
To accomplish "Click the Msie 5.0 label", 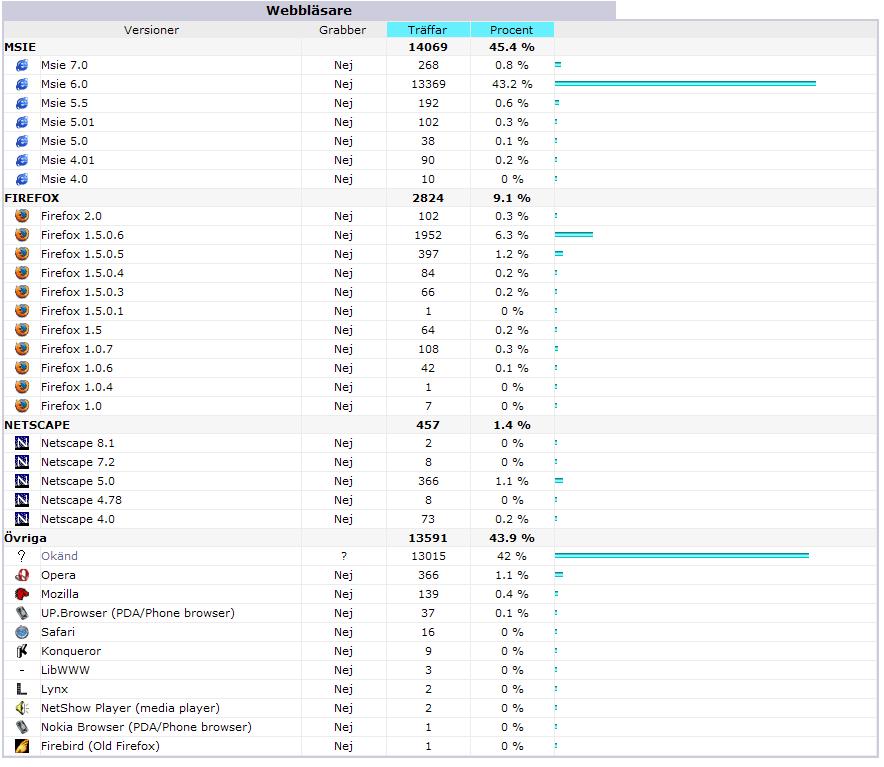I will pyautogui.click(x=64, y=141).
